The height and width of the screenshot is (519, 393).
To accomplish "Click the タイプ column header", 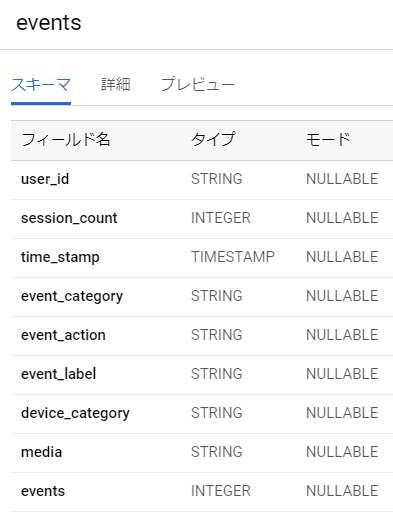I will pos(213,139).
